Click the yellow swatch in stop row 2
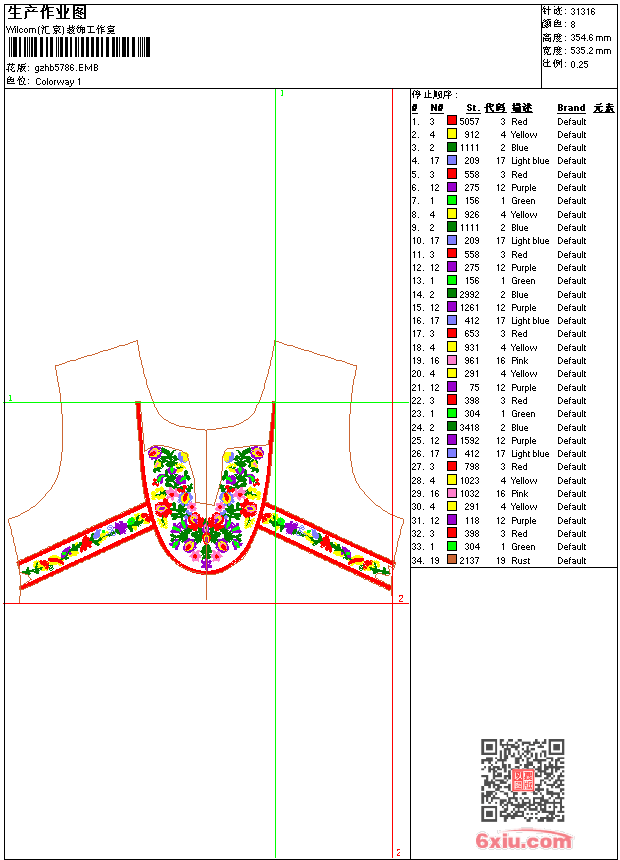Screen dimensions: 620x860 [x=452, y=134]
